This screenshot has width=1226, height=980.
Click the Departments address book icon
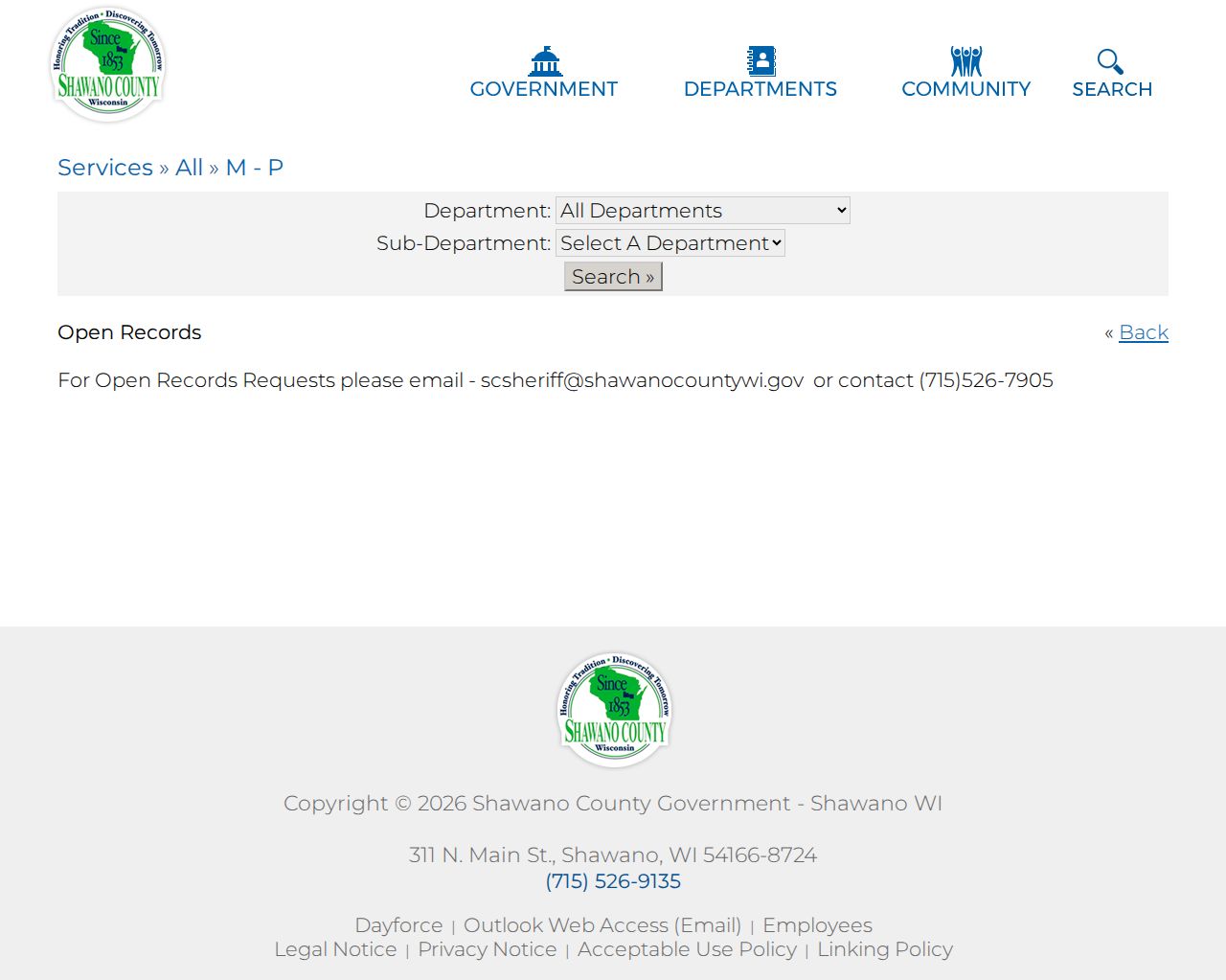[x=761, y=61]
